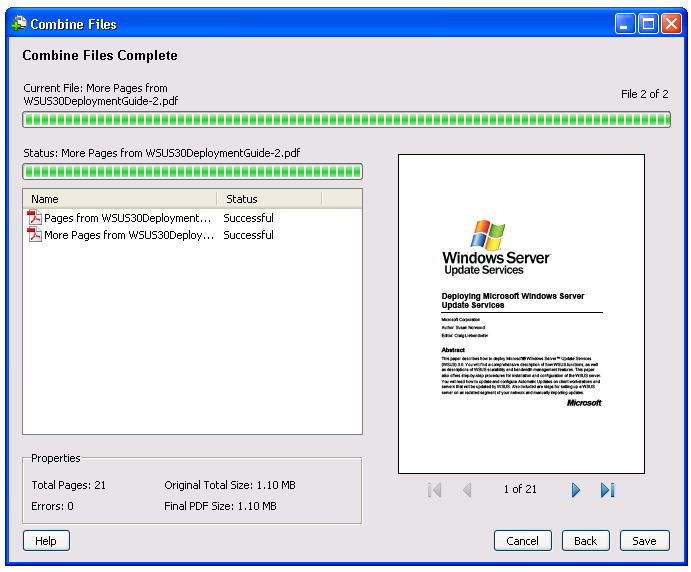Close the Combine Files window

point(671,23)
